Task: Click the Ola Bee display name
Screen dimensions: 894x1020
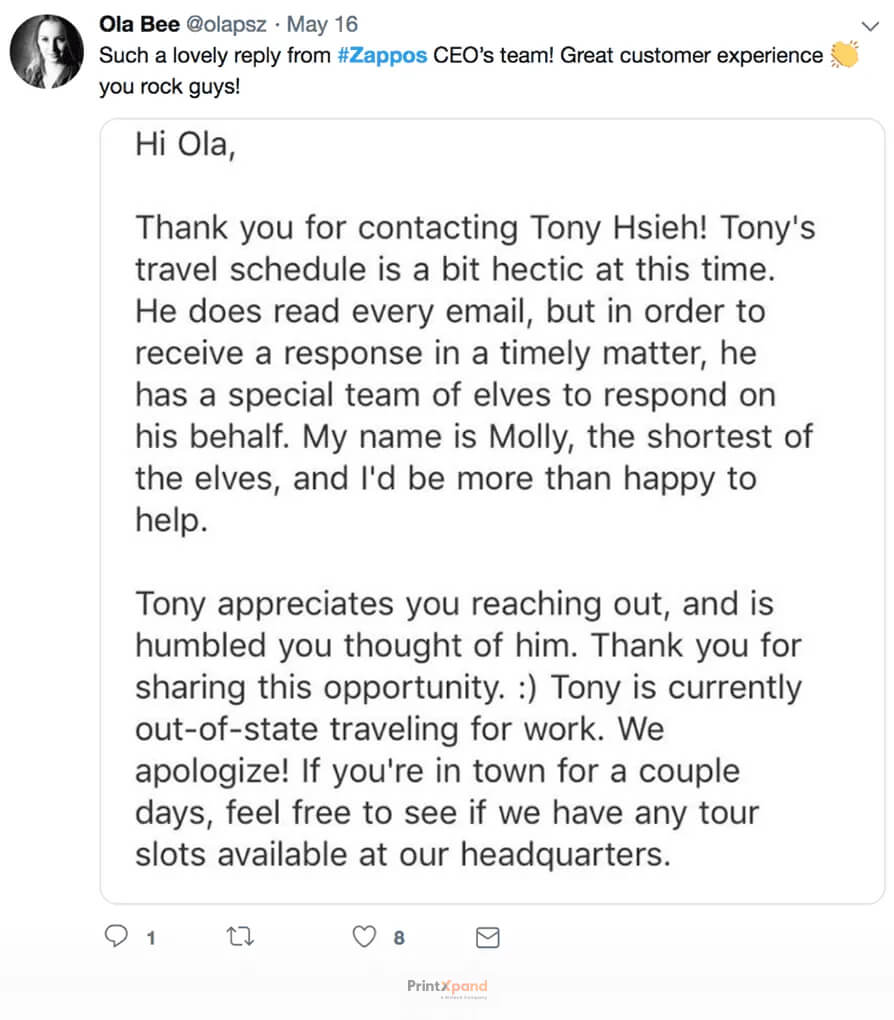Action: (136, 23)
